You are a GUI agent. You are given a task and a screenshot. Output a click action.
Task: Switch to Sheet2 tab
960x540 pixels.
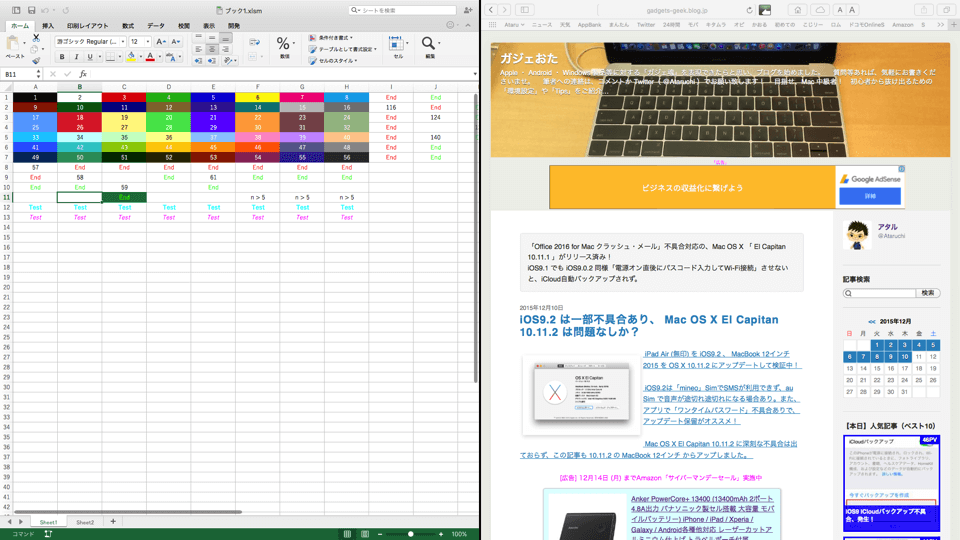point(85,522)
